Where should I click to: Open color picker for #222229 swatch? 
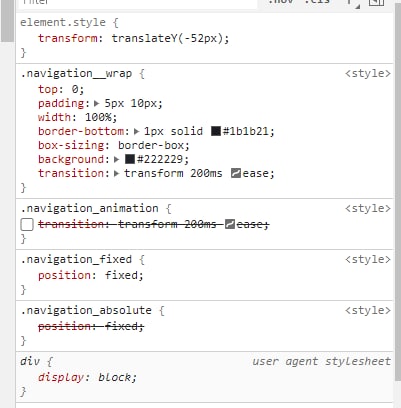pyautogui.click(x=130, y=159)
